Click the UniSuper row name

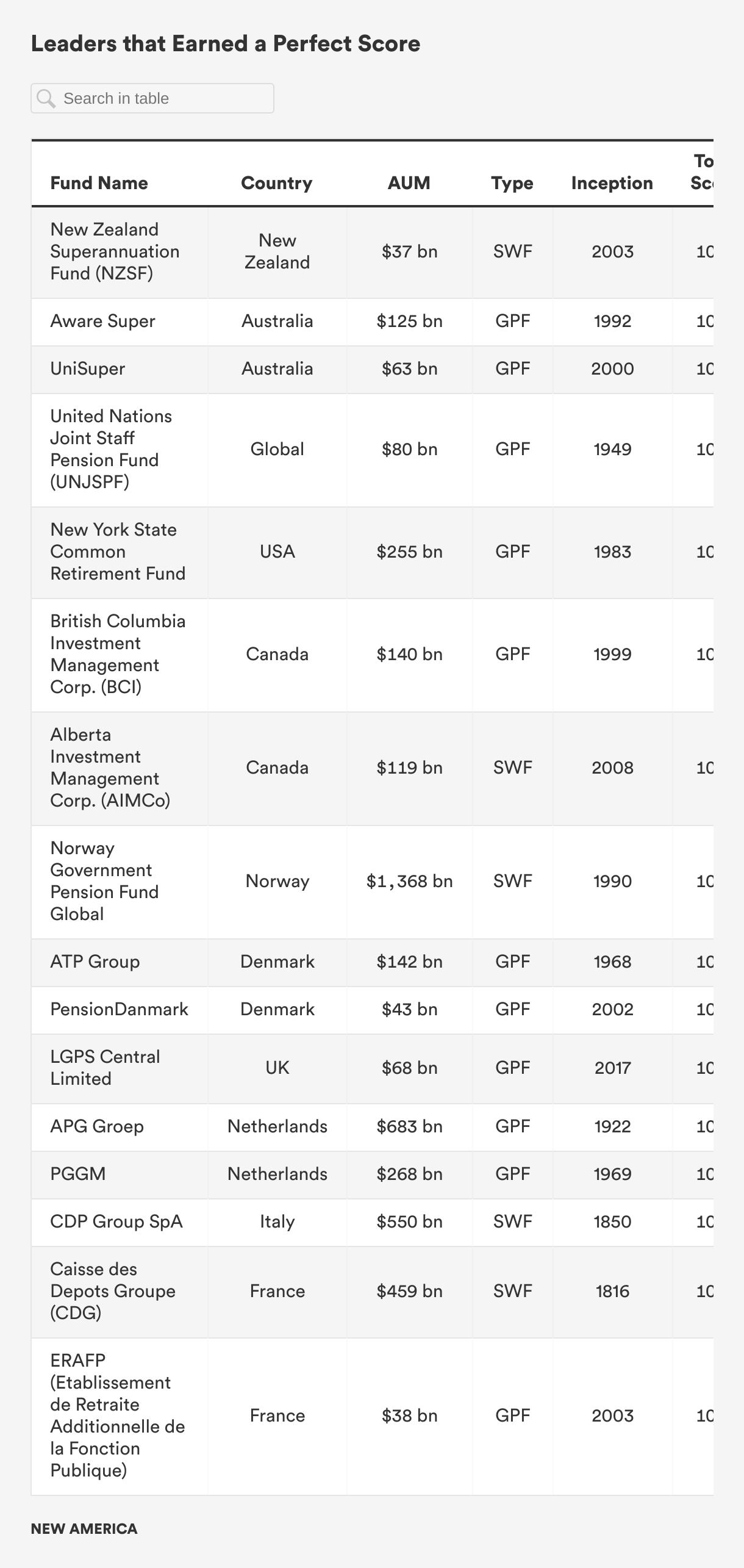[88, 369]
